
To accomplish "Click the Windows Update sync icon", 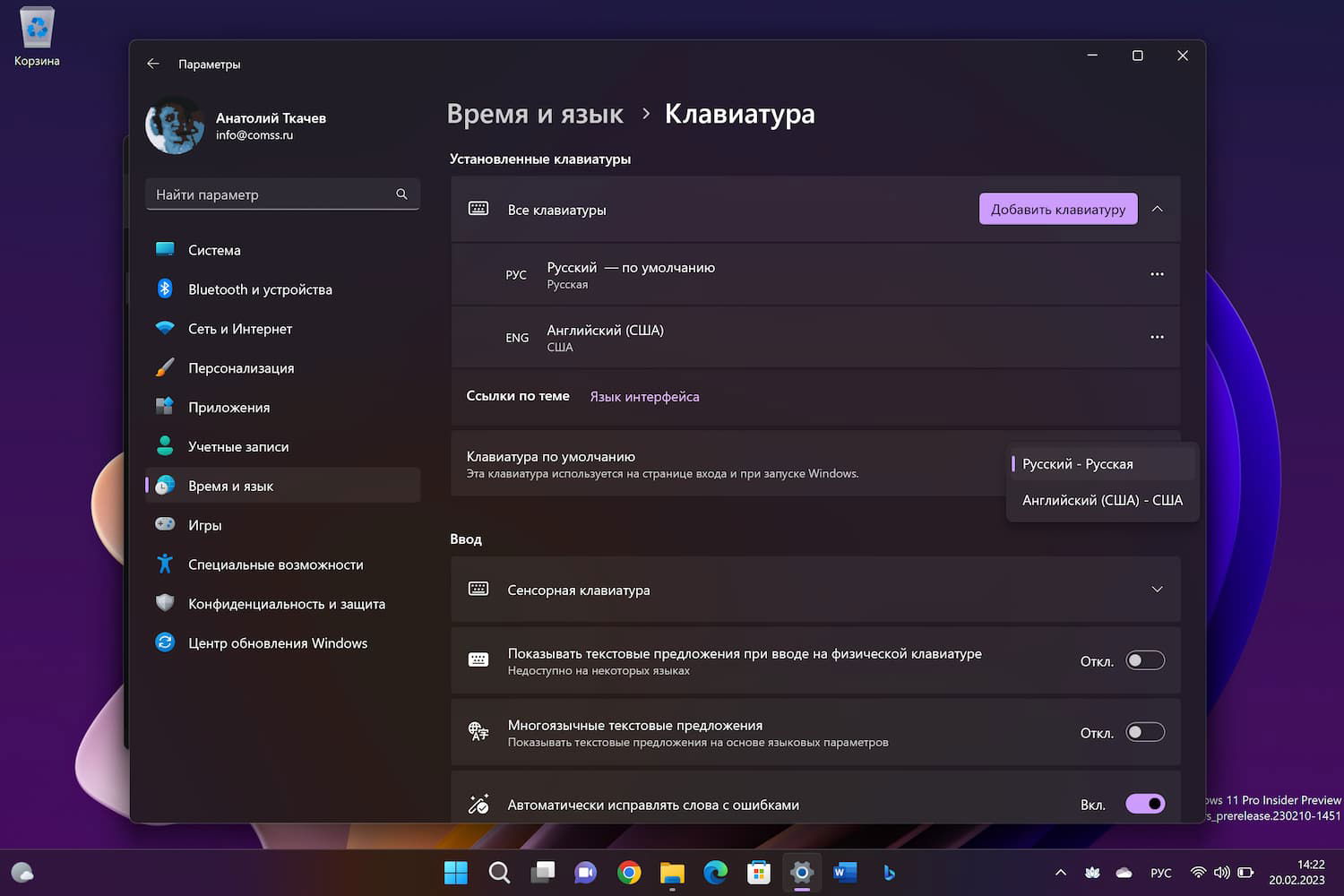I will pyautogui.click(x=165, y=642).
